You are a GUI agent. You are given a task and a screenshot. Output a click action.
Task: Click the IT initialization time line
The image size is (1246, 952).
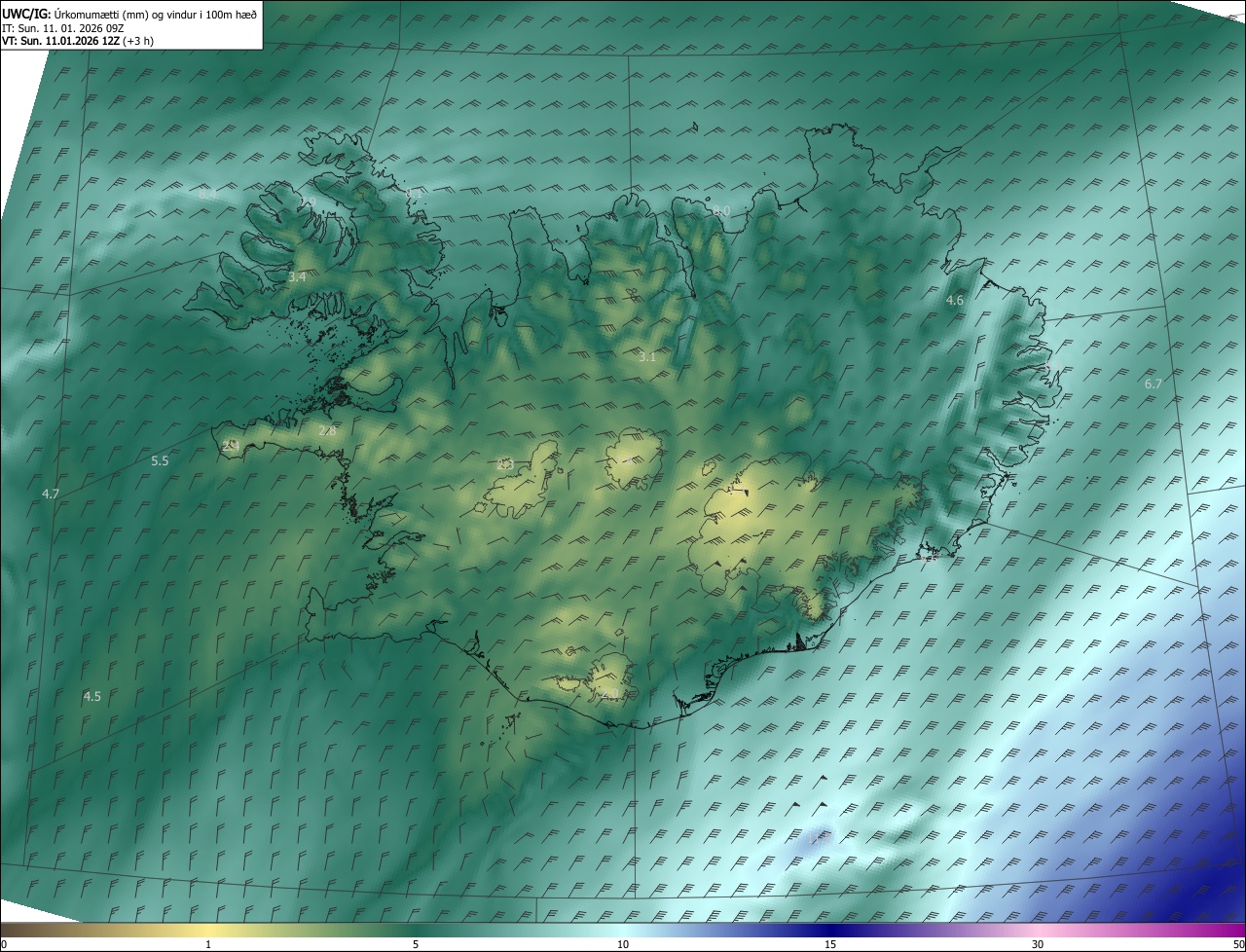click(63, 28)
